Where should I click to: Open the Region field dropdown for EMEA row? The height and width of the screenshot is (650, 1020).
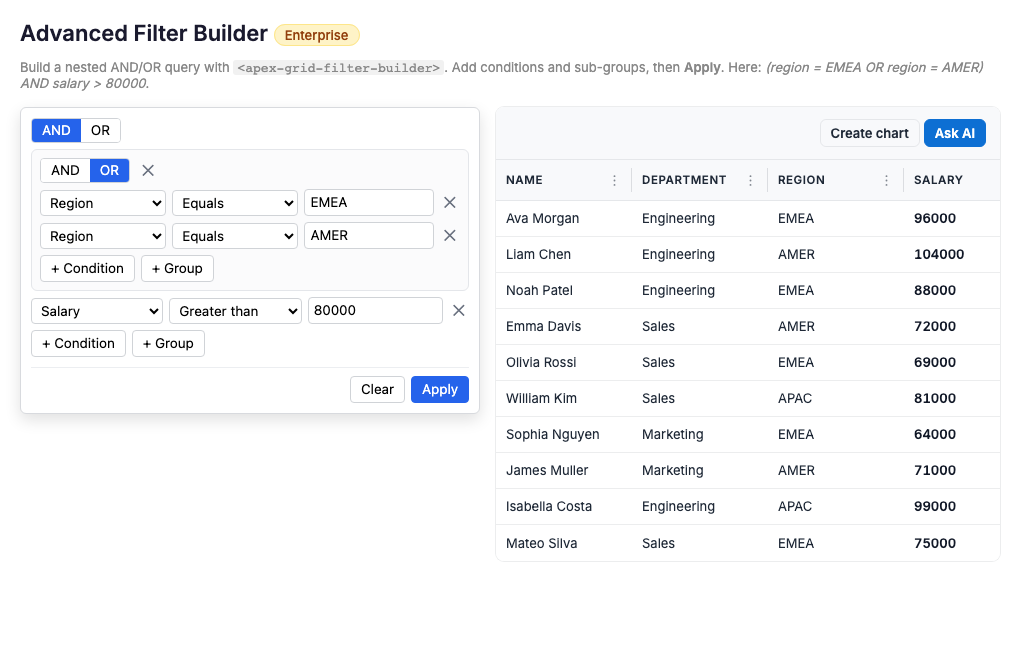[x=103, y=203]
